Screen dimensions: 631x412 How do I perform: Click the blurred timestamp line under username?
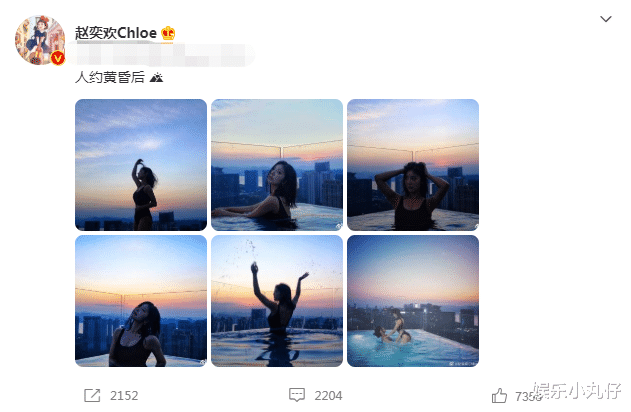click(x=161, y=56)
